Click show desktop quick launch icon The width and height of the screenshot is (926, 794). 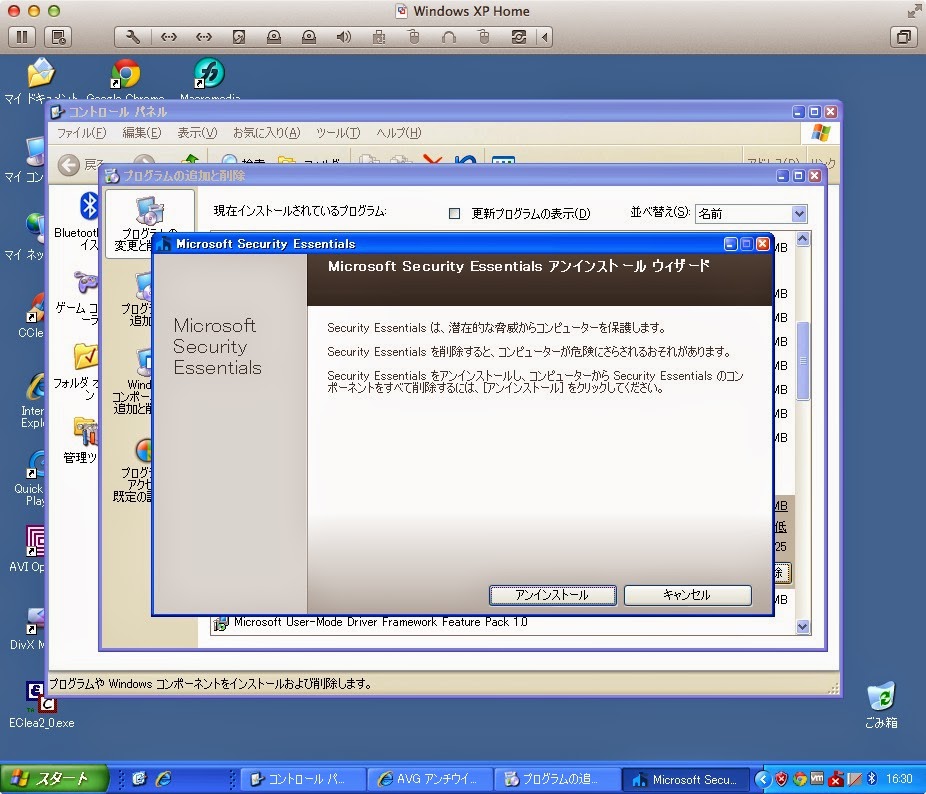click(139, 779)
